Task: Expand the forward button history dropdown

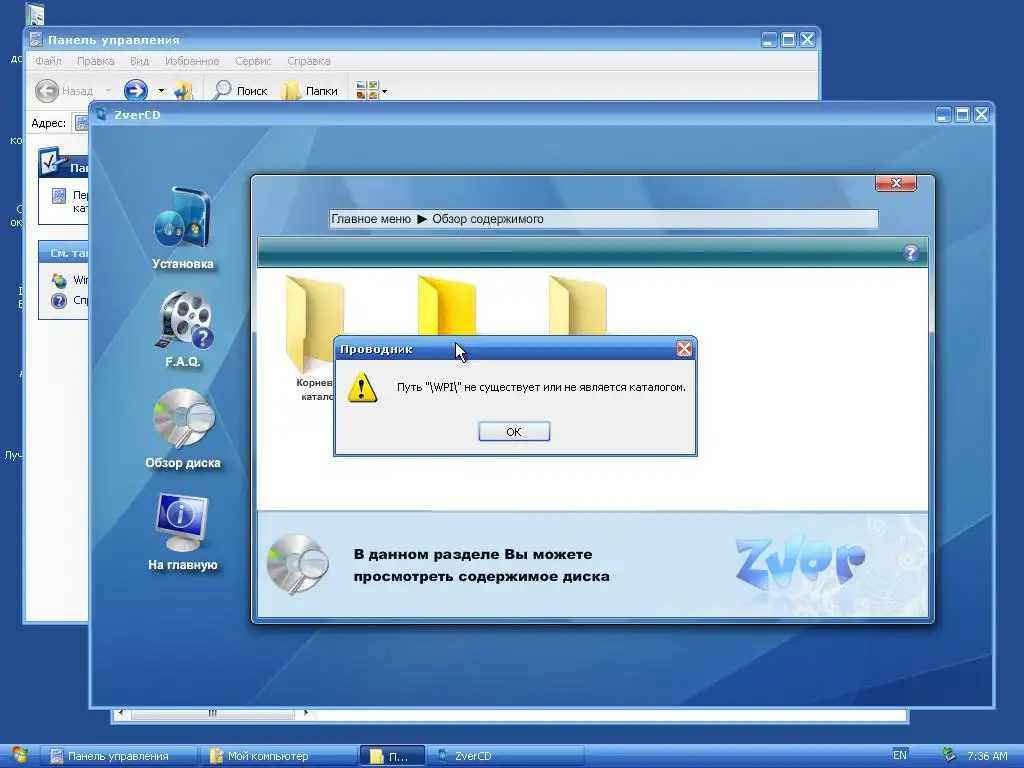Action: [x=161, y=90]
